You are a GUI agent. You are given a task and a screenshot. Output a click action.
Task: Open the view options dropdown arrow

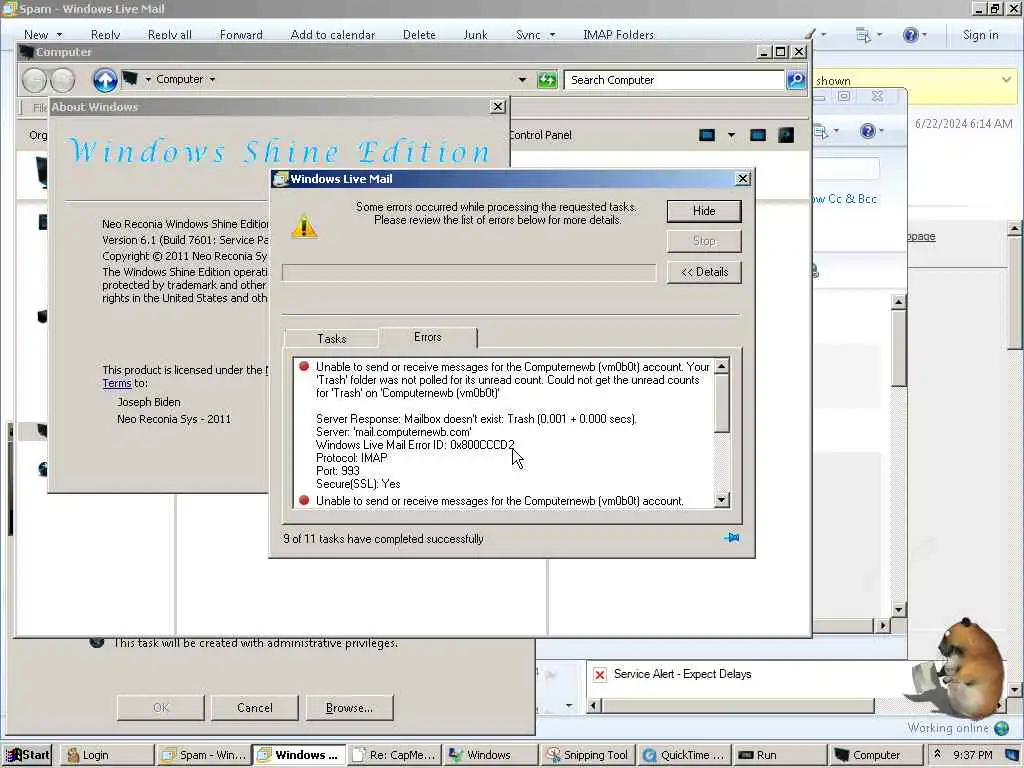coord(731,135)
